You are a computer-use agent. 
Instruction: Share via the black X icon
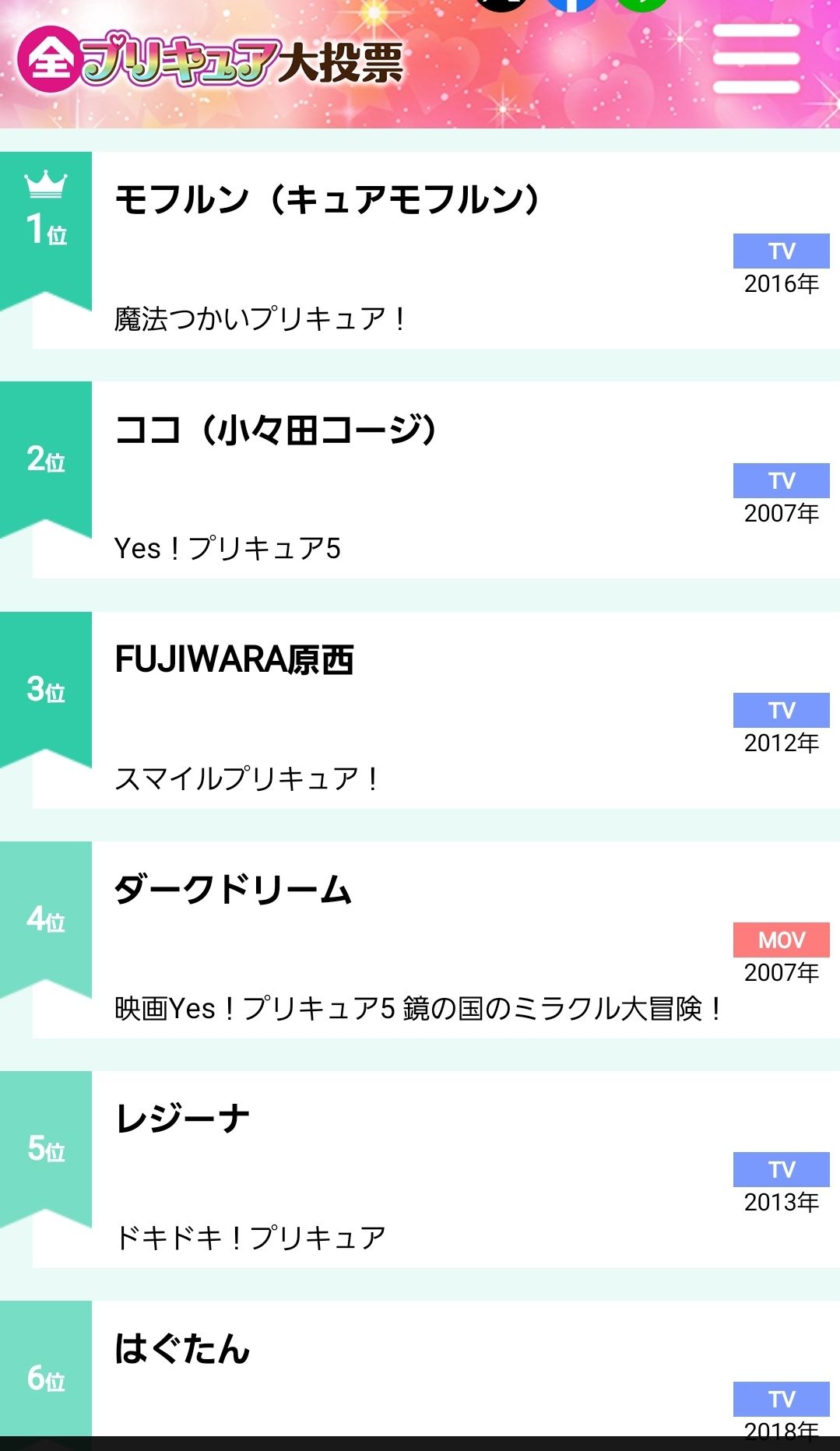[501, 4]
